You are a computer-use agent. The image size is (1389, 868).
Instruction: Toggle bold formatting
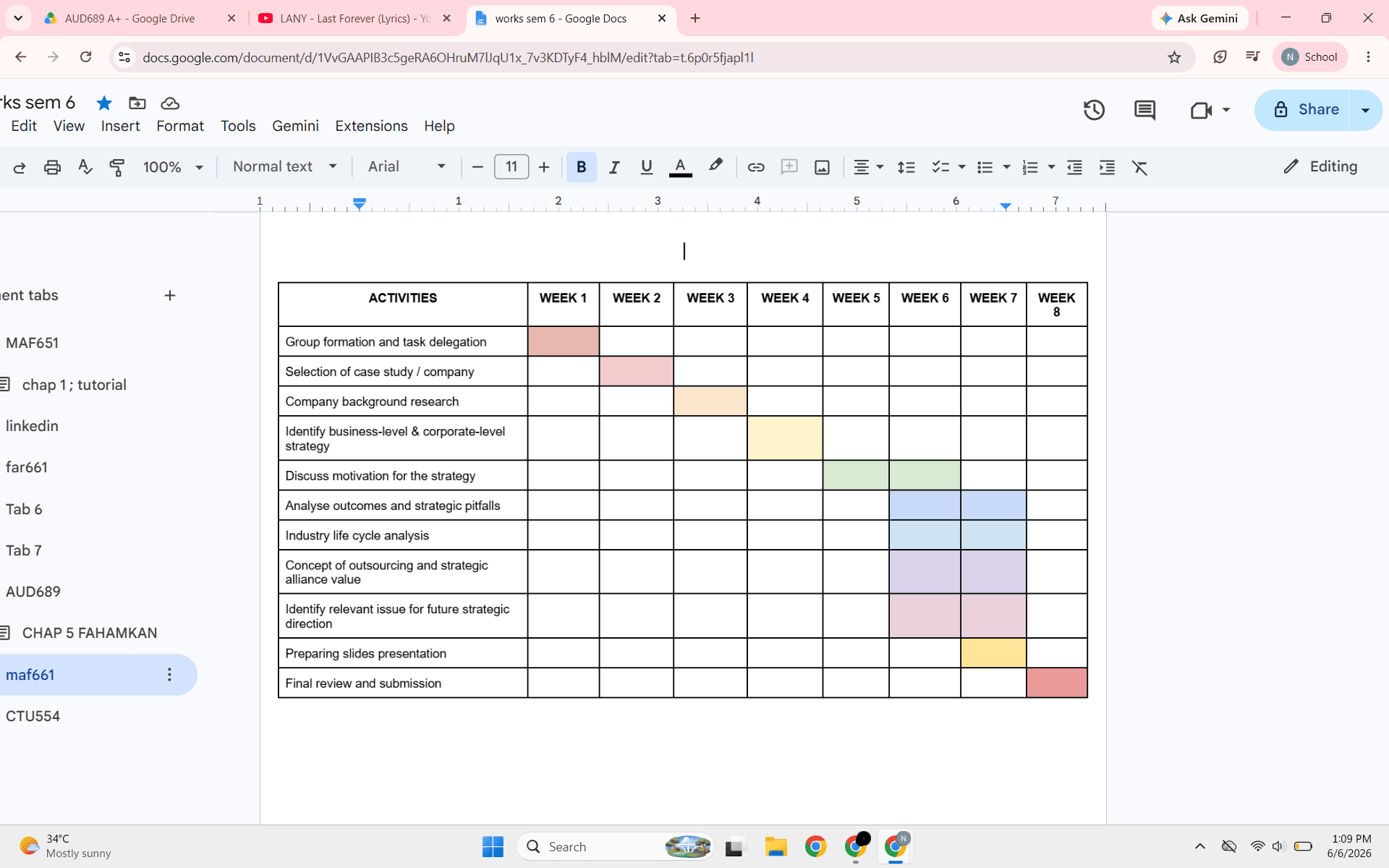[x=581, y=167]
